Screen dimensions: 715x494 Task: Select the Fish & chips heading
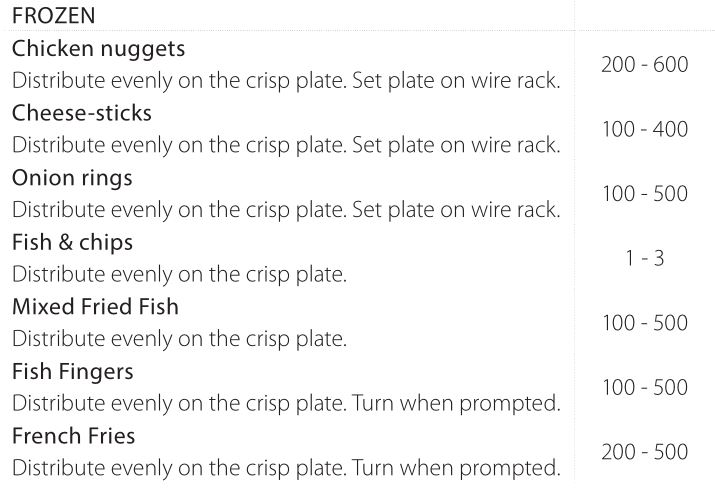[72, 243]
